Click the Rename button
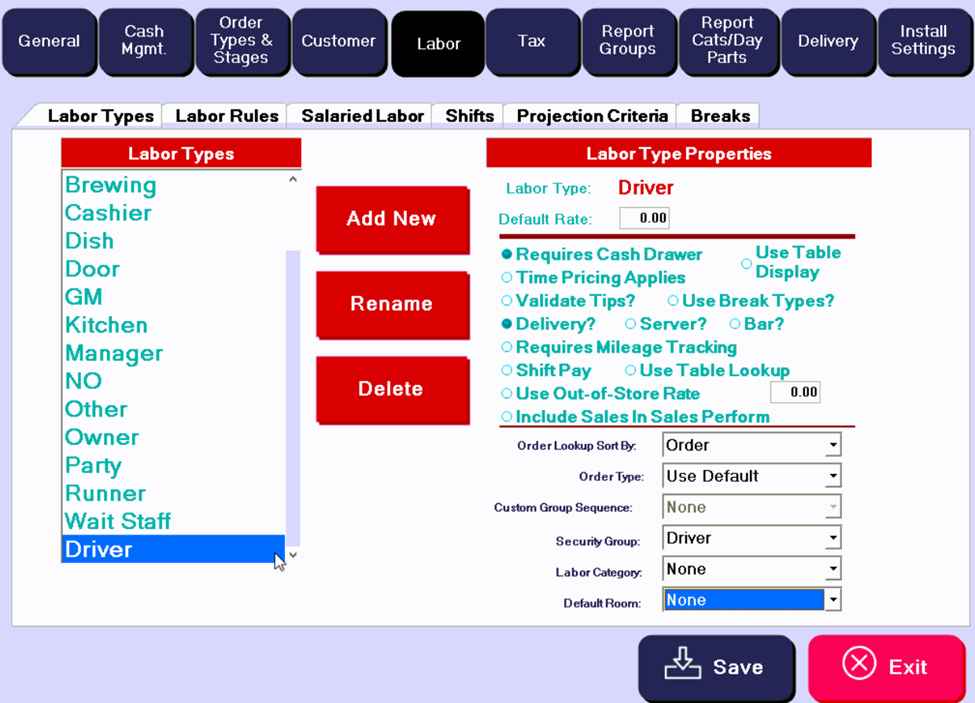The image size is (975, 703). point(392,304)
